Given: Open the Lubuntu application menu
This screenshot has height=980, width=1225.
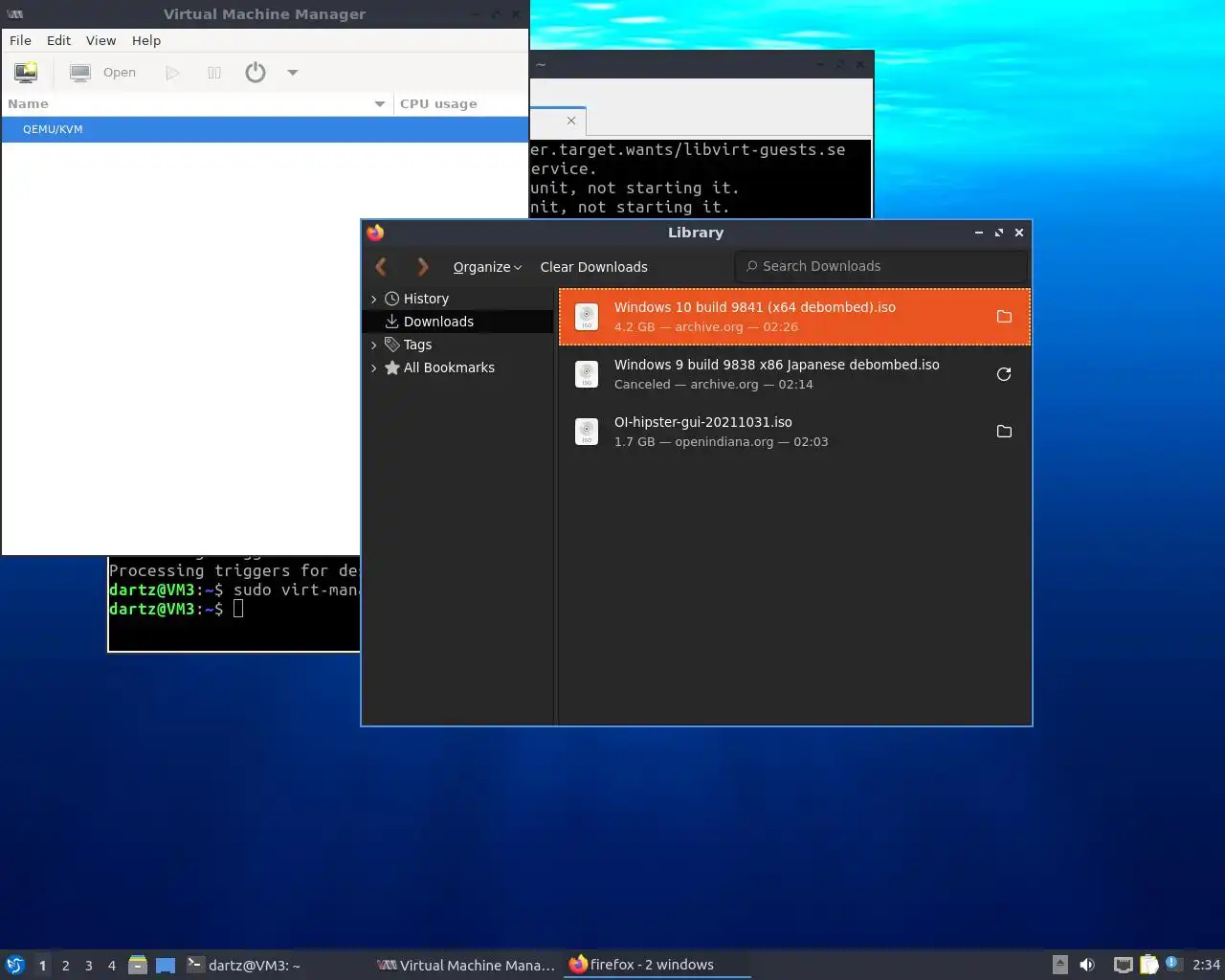Looking at the screenshot, I should click(x=15, y=965).
